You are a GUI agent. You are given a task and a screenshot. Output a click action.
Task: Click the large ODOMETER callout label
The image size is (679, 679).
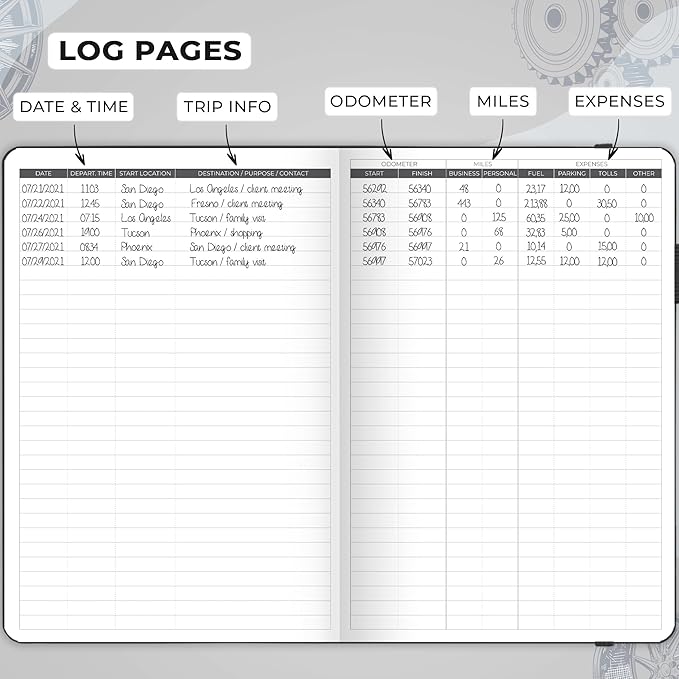click(381, 101)
